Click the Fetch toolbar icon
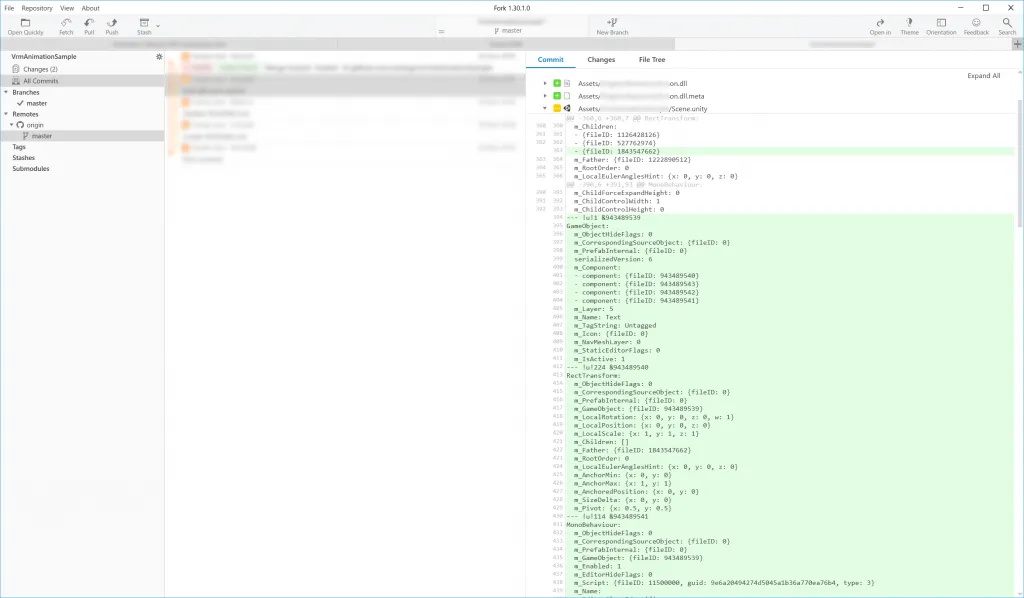The height and width of the screenshot is (598, 1024). tap(66, 26)
